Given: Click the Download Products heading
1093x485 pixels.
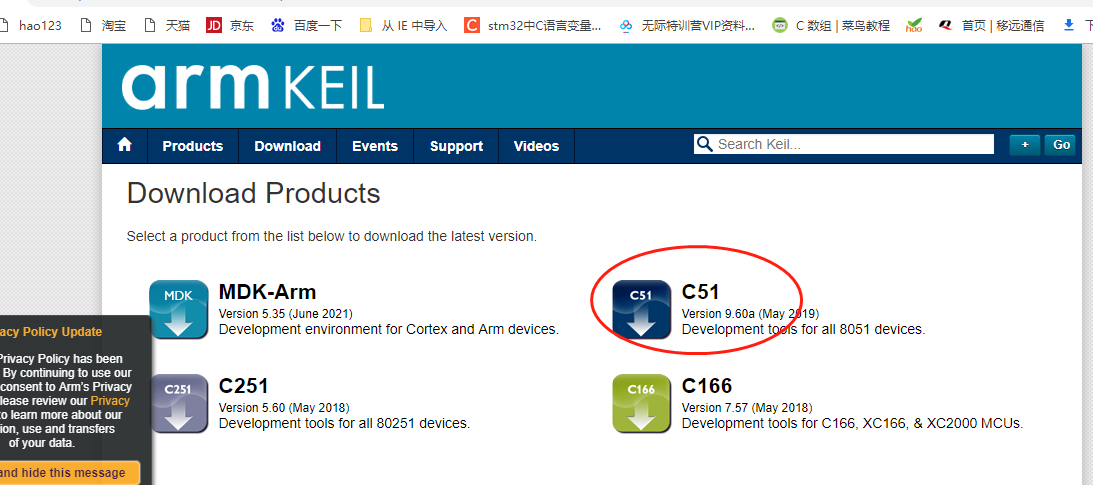Looking at the screenshot, I should 254,193.
